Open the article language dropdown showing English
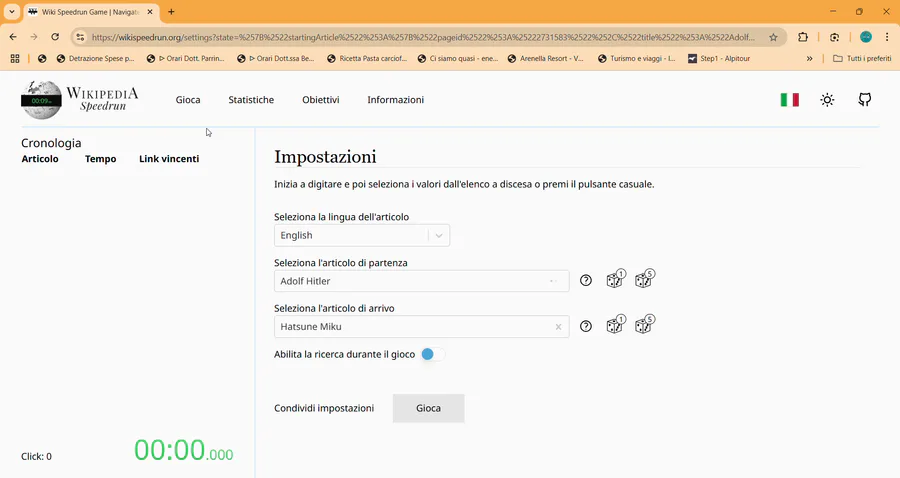 (x=362, y=235)
